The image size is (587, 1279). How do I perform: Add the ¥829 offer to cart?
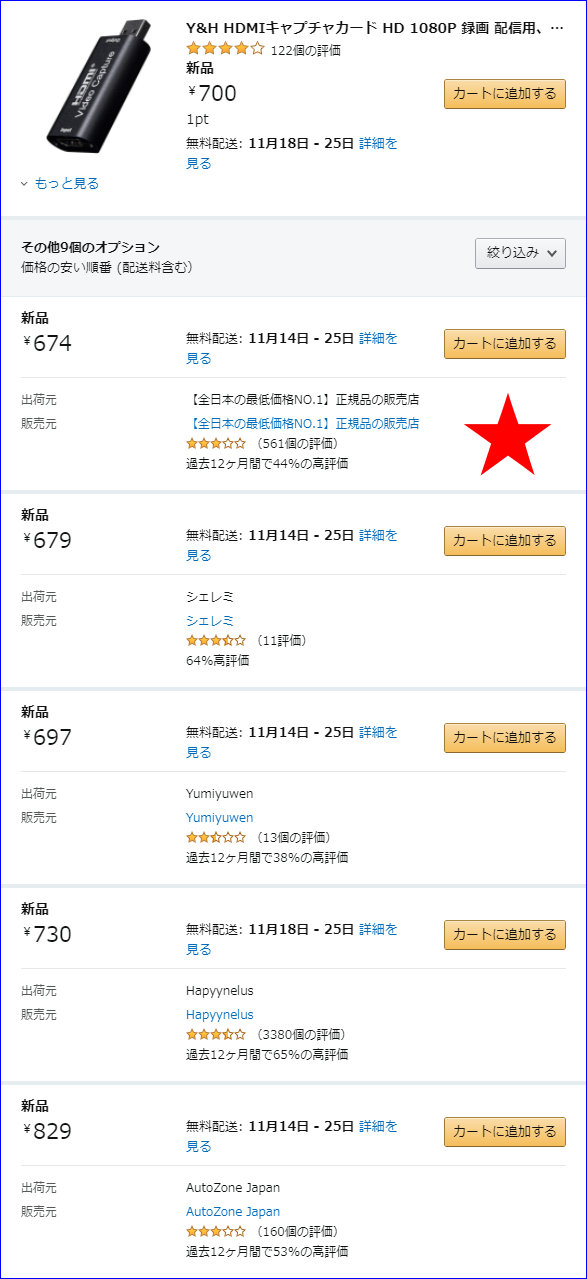[505, 1132]
